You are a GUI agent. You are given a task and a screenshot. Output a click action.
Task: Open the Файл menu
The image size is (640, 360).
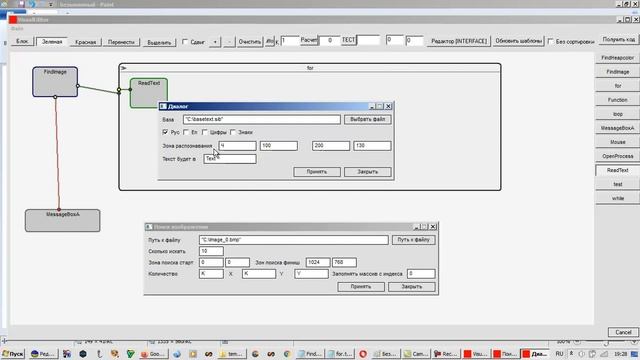click(x=17, y=29)
